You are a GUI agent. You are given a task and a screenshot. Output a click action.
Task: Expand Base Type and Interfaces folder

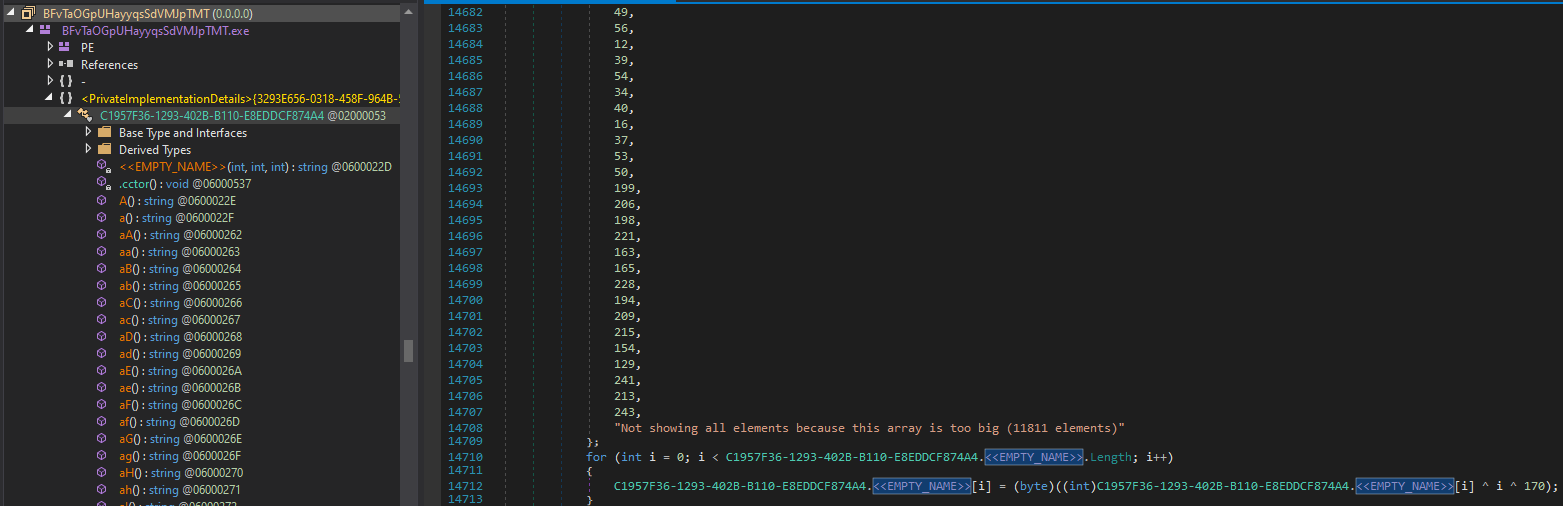(x=88, y=132)
